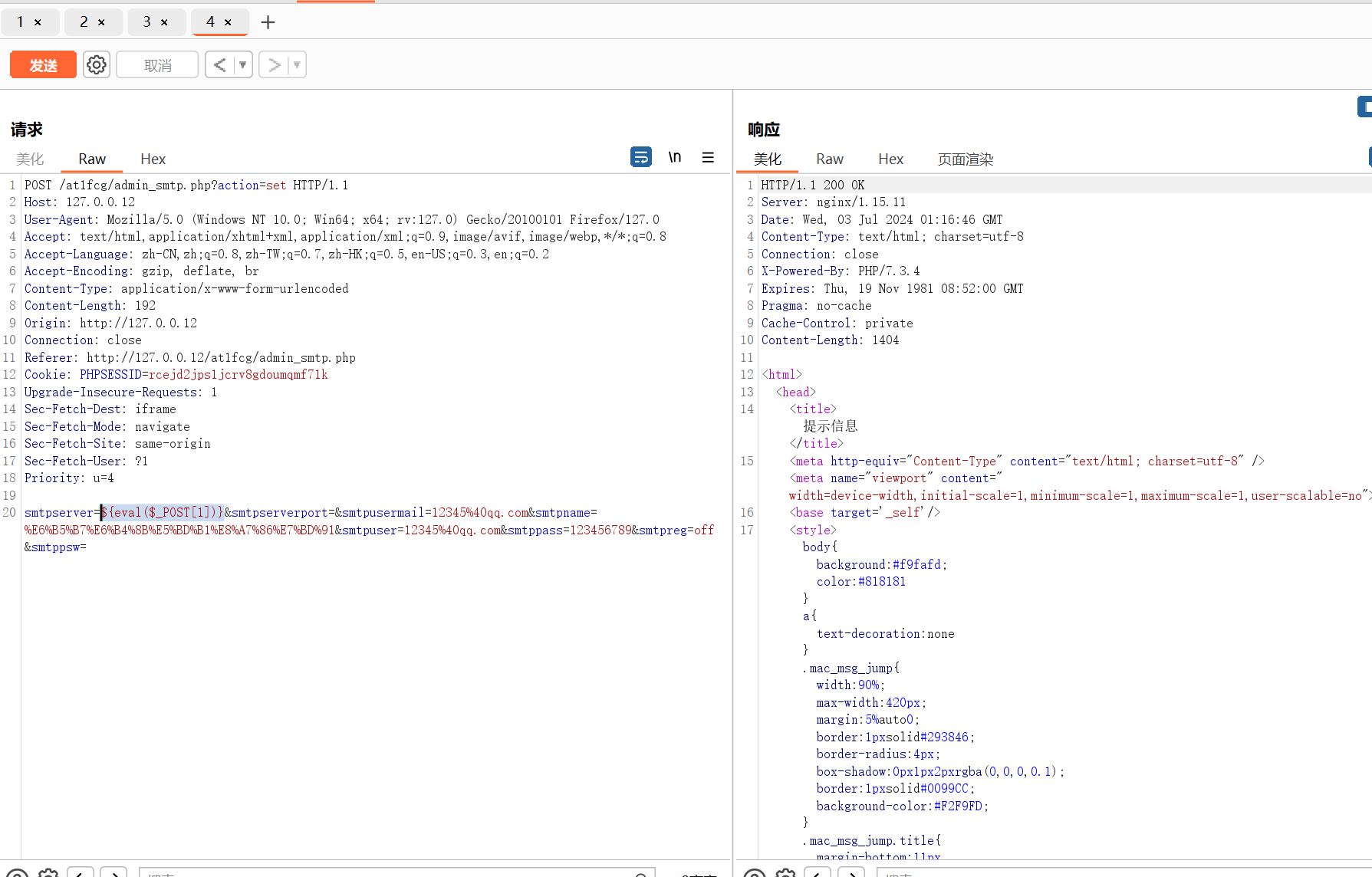Viewport: 1372px width, 877px height.
Task: Click the POST /at1fcg/admin_smtp.php request line
Action: [x=186, y=185]
